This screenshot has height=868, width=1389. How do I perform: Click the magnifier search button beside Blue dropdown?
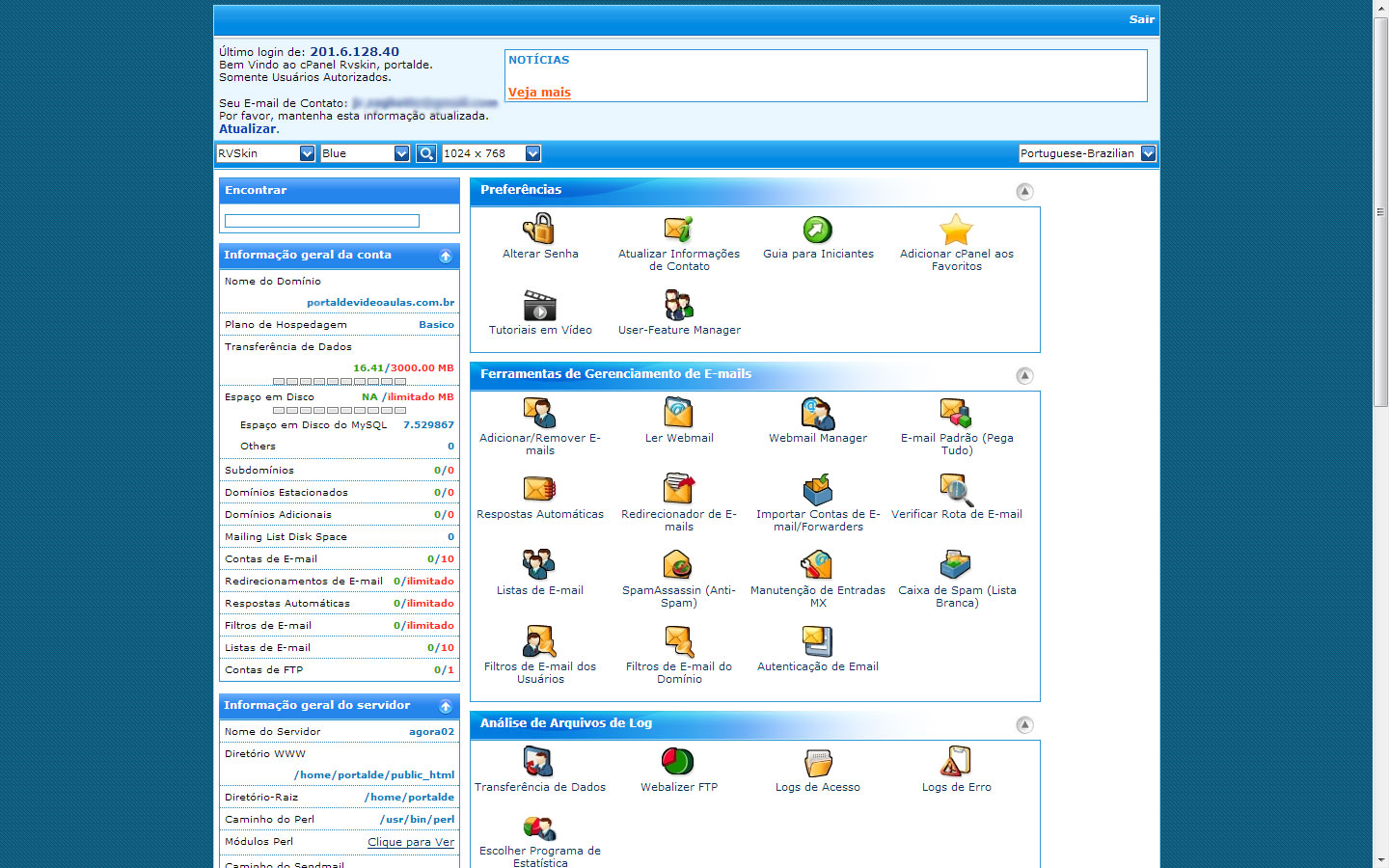tap(425, 153)
